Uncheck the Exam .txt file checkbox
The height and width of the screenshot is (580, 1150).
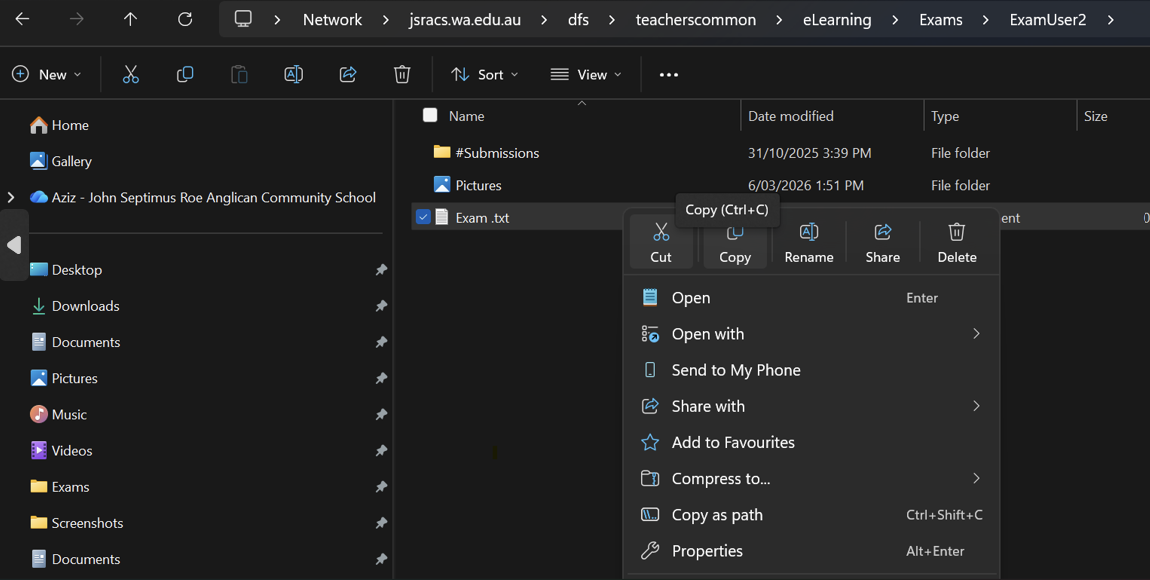pos(423,217)
